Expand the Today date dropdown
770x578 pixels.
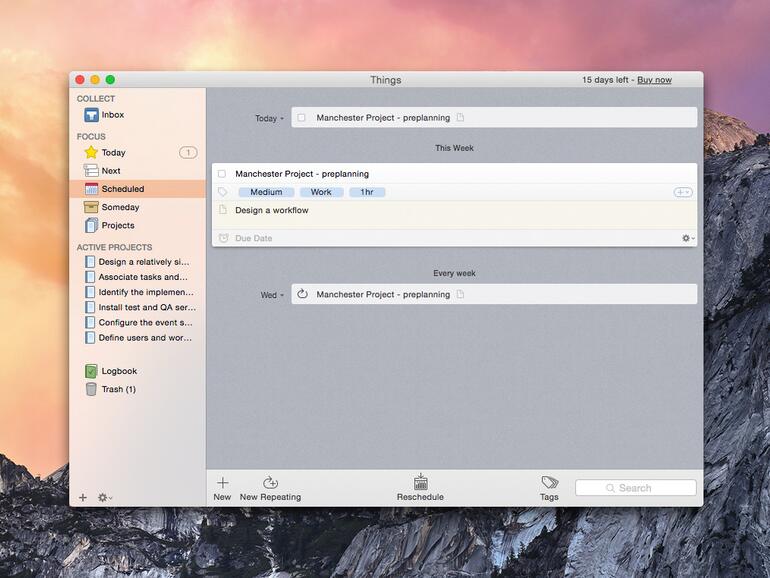click(269, 118)
